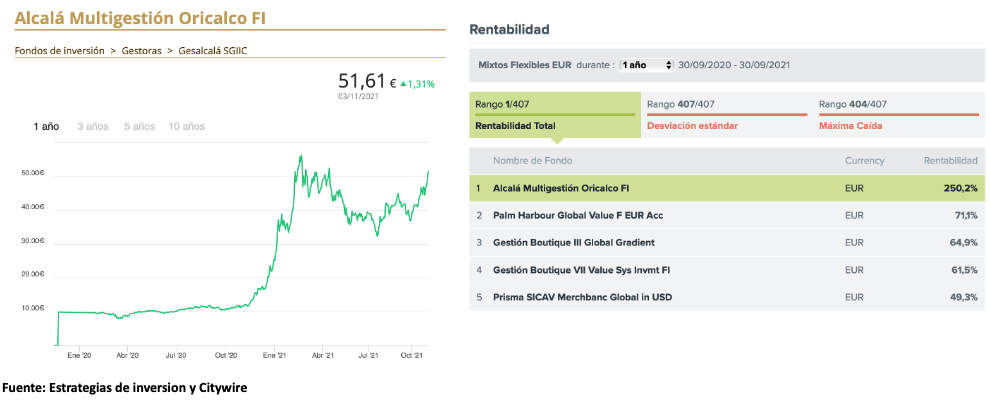This screenshot has width=990, height=401.
Task: Click the Nombre de Fondo column header
Action: point(532,160)
